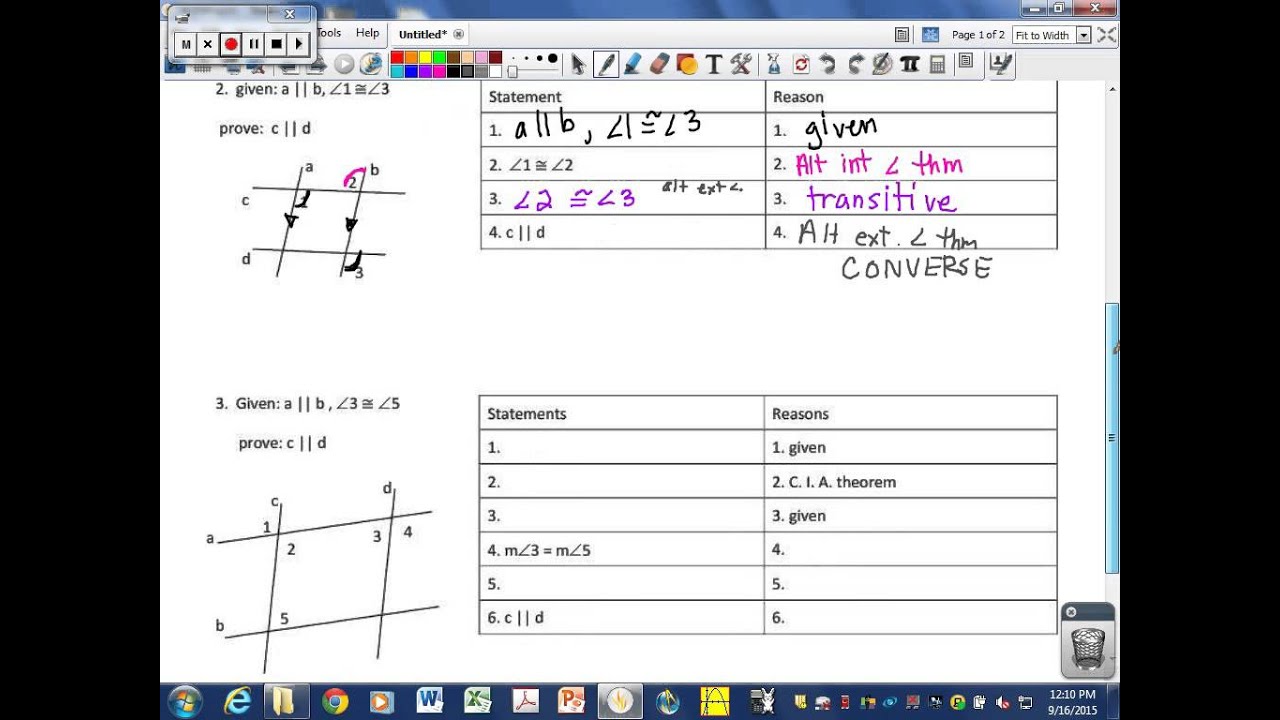Click the vertical scrollbar thumb
Screen dimensions: 1280x720
pos(1112,438)
